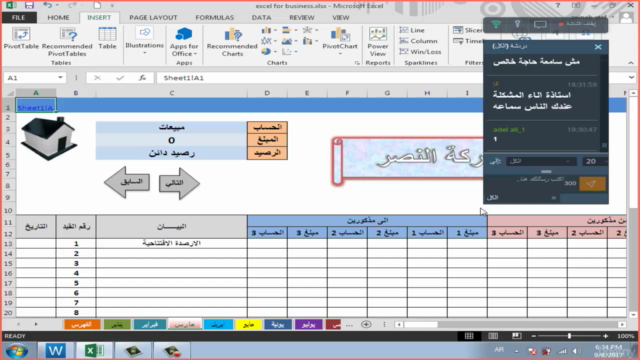Viewport: 640px width, 360px height.
Task: Open Word from the taskbar
Action: point(55,351)
